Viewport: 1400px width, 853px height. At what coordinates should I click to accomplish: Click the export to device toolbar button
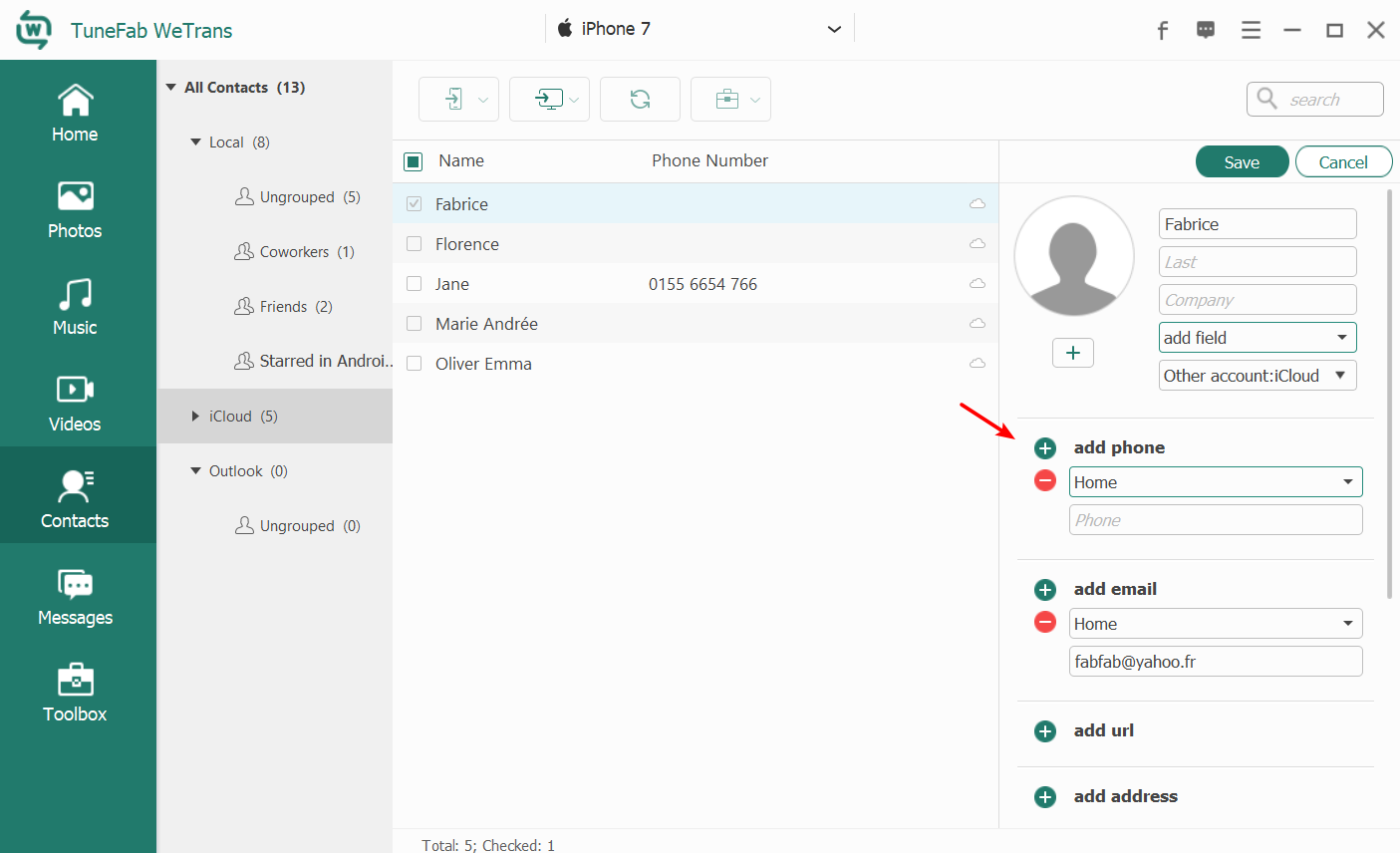pyautogui.click(x=458, y=99)
